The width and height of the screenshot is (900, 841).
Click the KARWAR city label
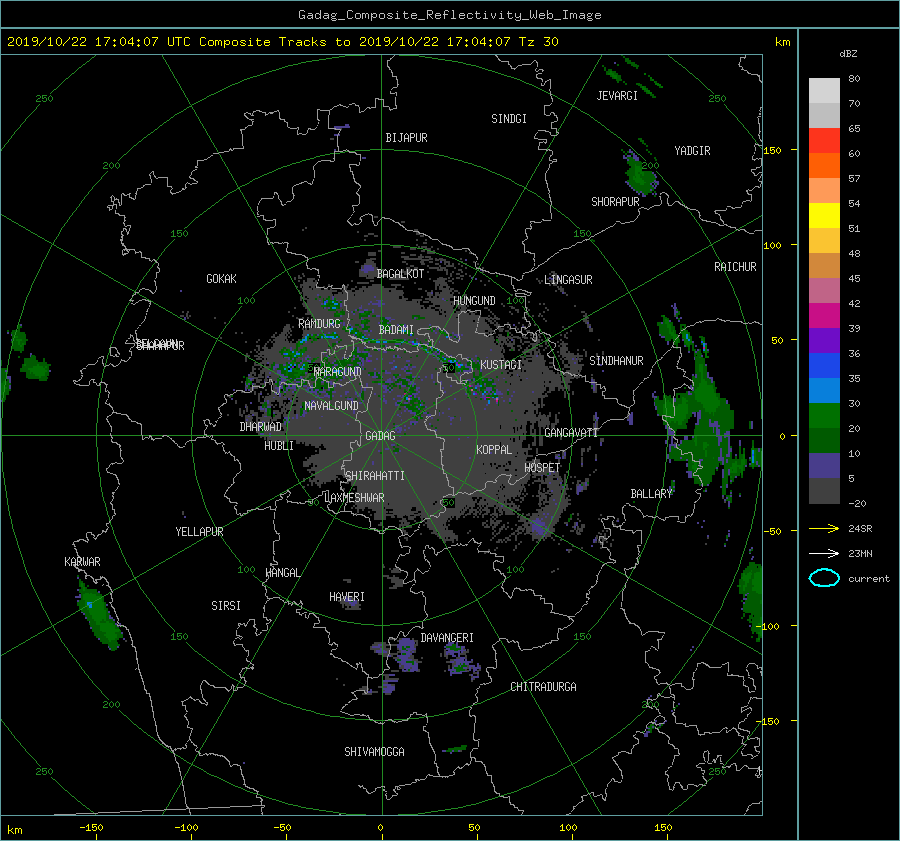coord(82,561)
